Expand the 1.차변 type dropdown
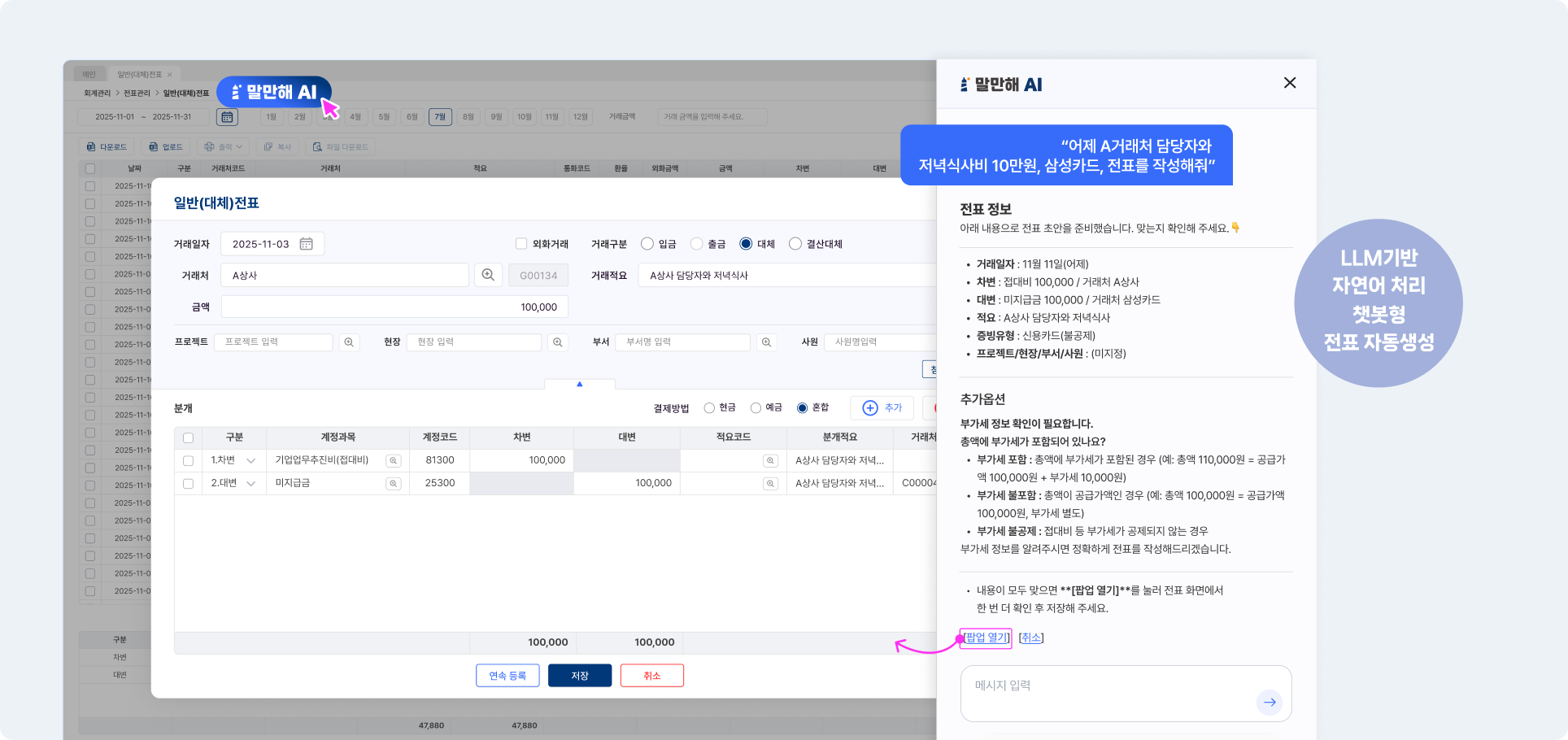This screenshot has width=1568, height=740. (x=251, y=461)
